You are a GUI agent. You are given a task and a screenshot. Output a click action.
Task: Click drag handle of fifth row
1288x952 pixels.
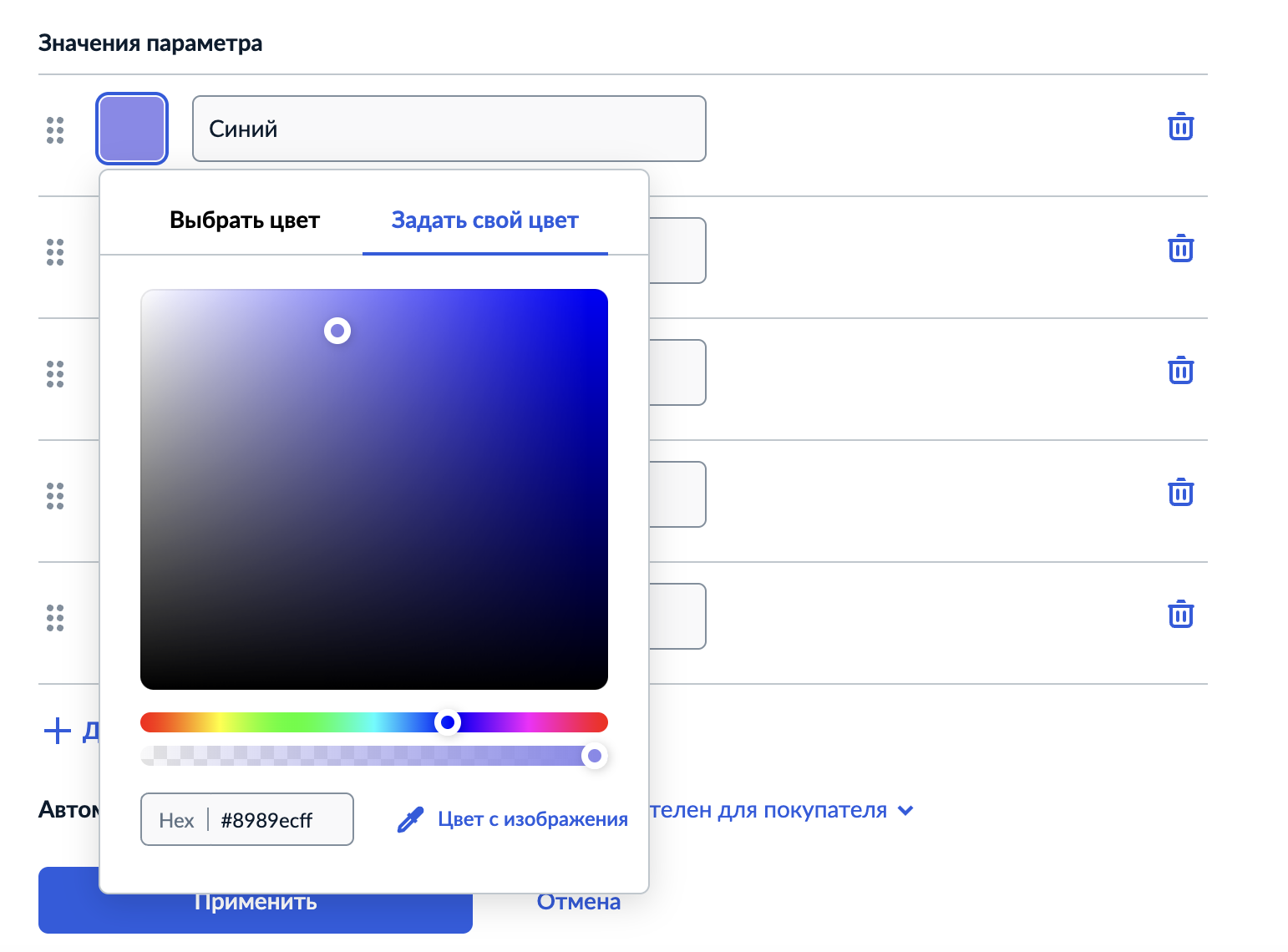(x=55, y=618)
